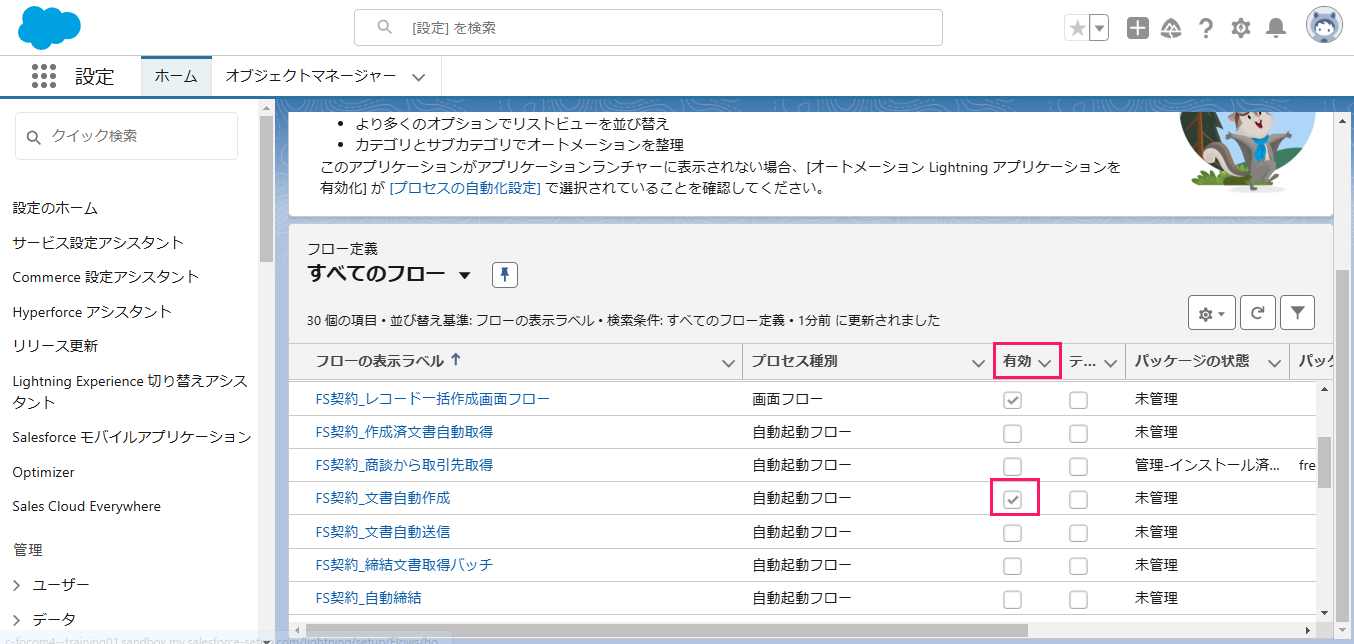Screen dimensions: 1354x644
Task: Open the App Launcher dots icon
Action: 43,76
